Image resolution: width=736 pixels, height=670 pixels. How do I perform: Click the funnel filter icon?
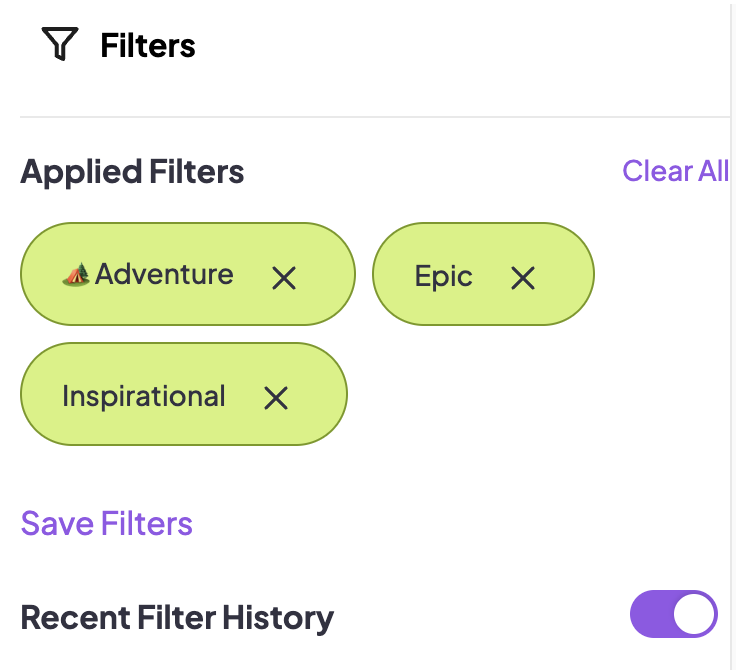60,45
